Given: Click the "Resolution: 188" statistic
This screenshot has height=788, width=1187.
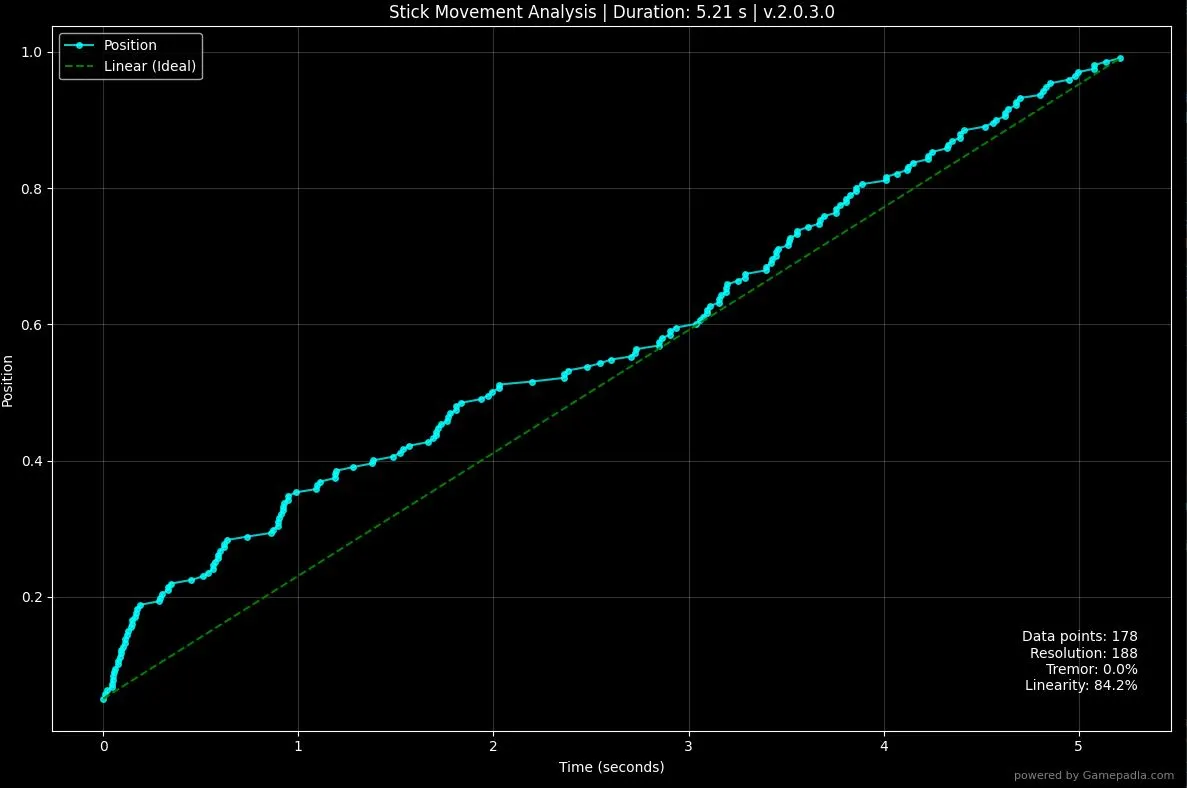Looking at the screenshot, I should (x=1083, y=653).
